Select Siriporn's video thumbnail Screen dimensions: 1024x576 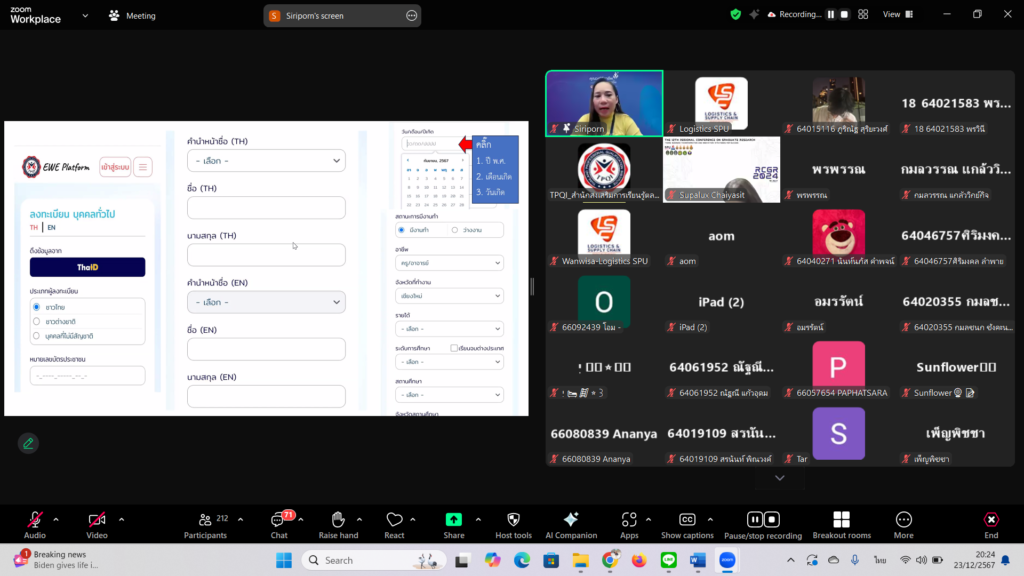pyautogui.click(x=604, y=103)
